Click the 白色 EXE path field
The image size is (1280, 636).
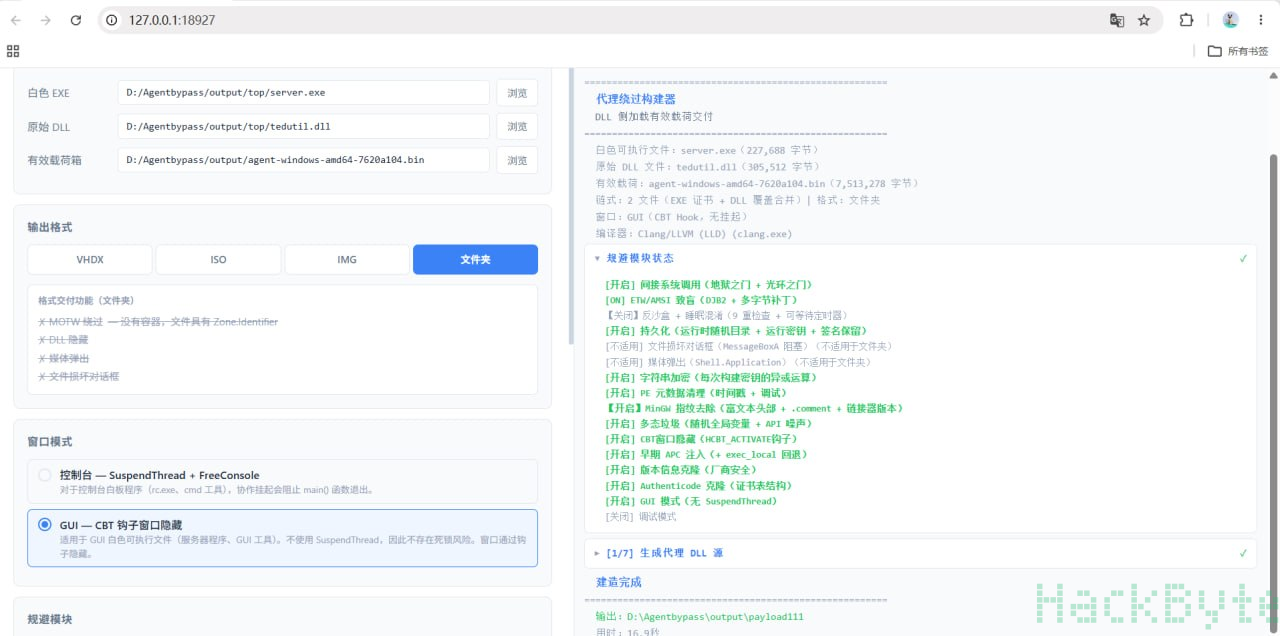(x=303, y=93)
